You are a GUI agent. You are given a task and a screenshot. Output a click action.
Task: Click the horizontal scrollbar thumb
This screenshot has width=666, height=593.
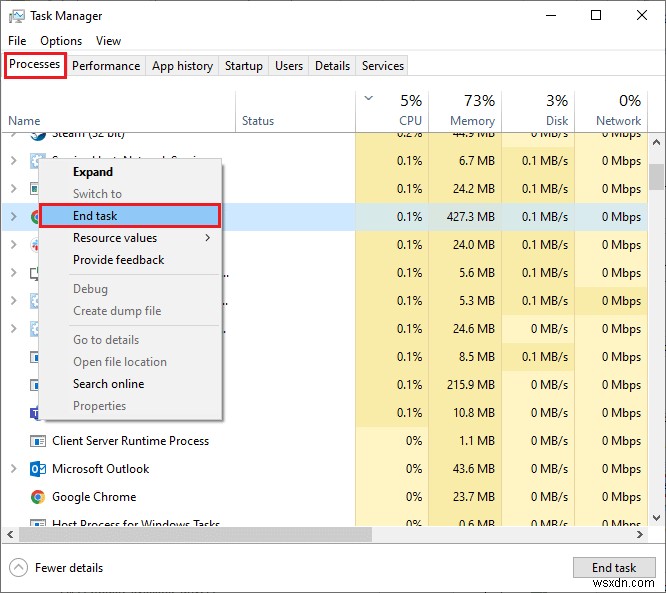click(x=196, y=534)
